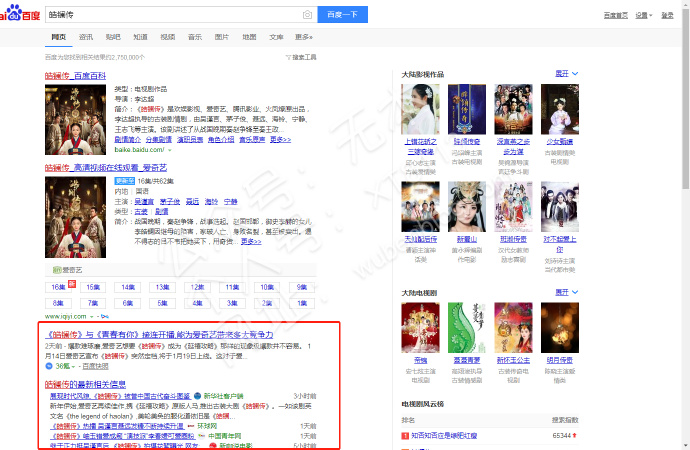Screen dimensions: 690x450
Task: Click the 新璧山 poster thumbnail
Action: [467, 207]
